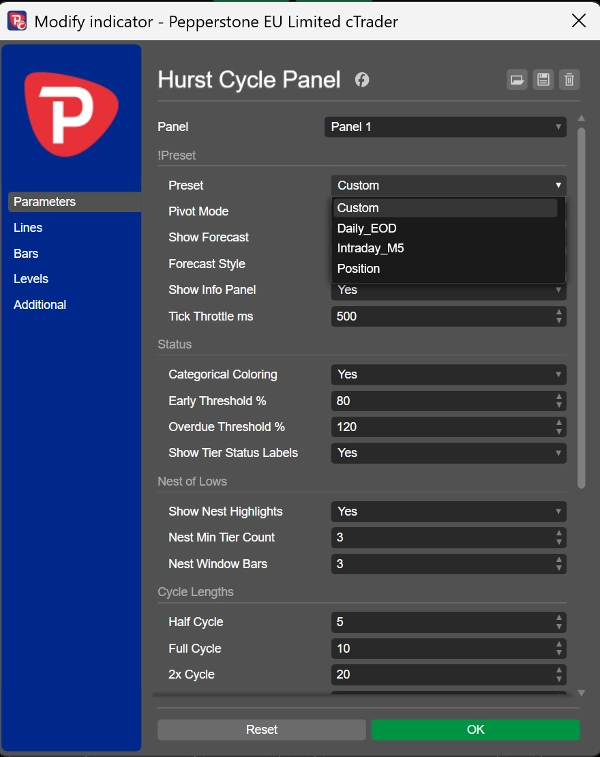Open the Panel 1 dropdown
This screenshot has height=757, width=600.
point(445,127)
